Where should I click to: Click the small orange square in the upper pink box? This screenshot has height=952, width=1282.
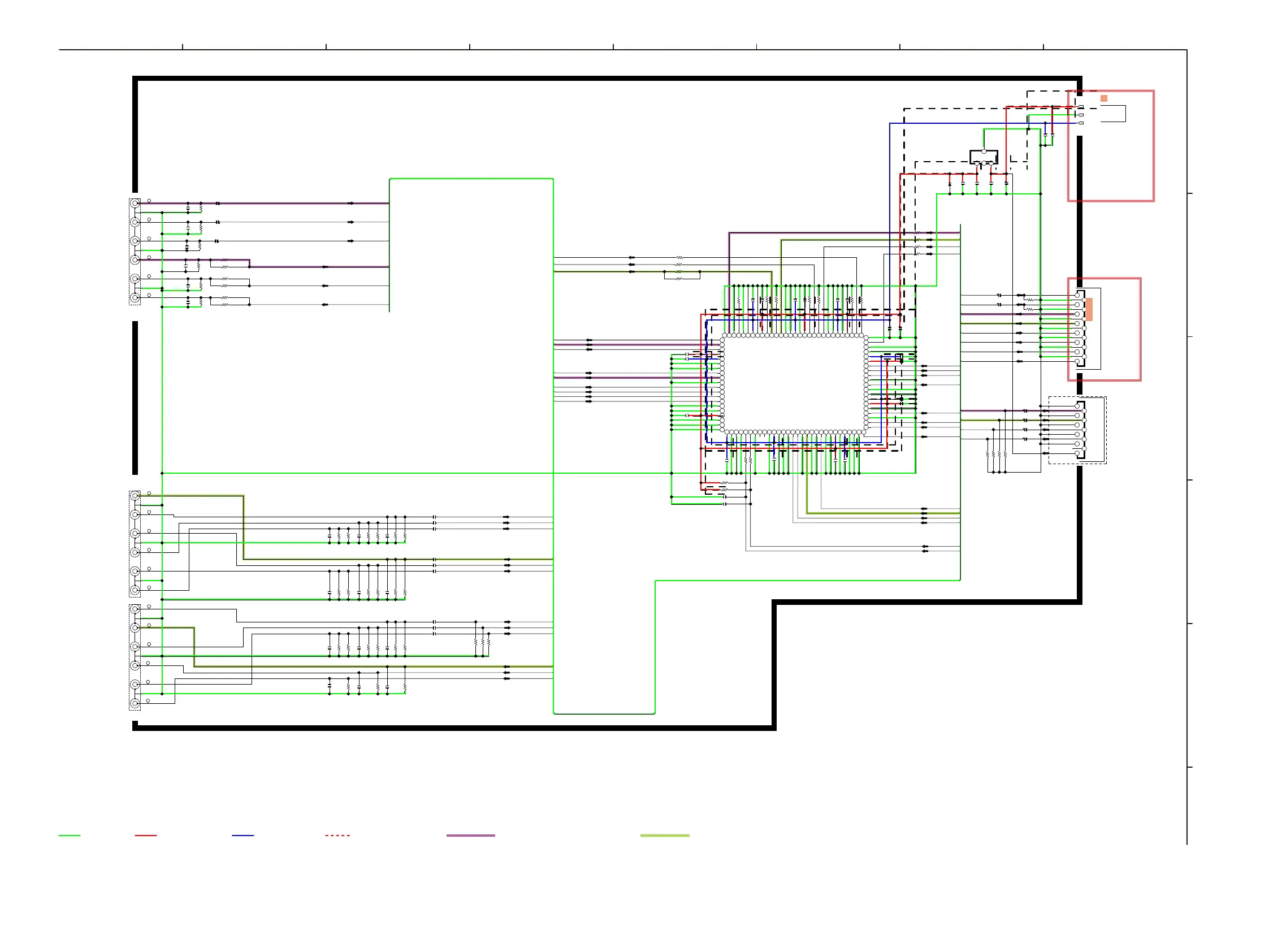1103,98
